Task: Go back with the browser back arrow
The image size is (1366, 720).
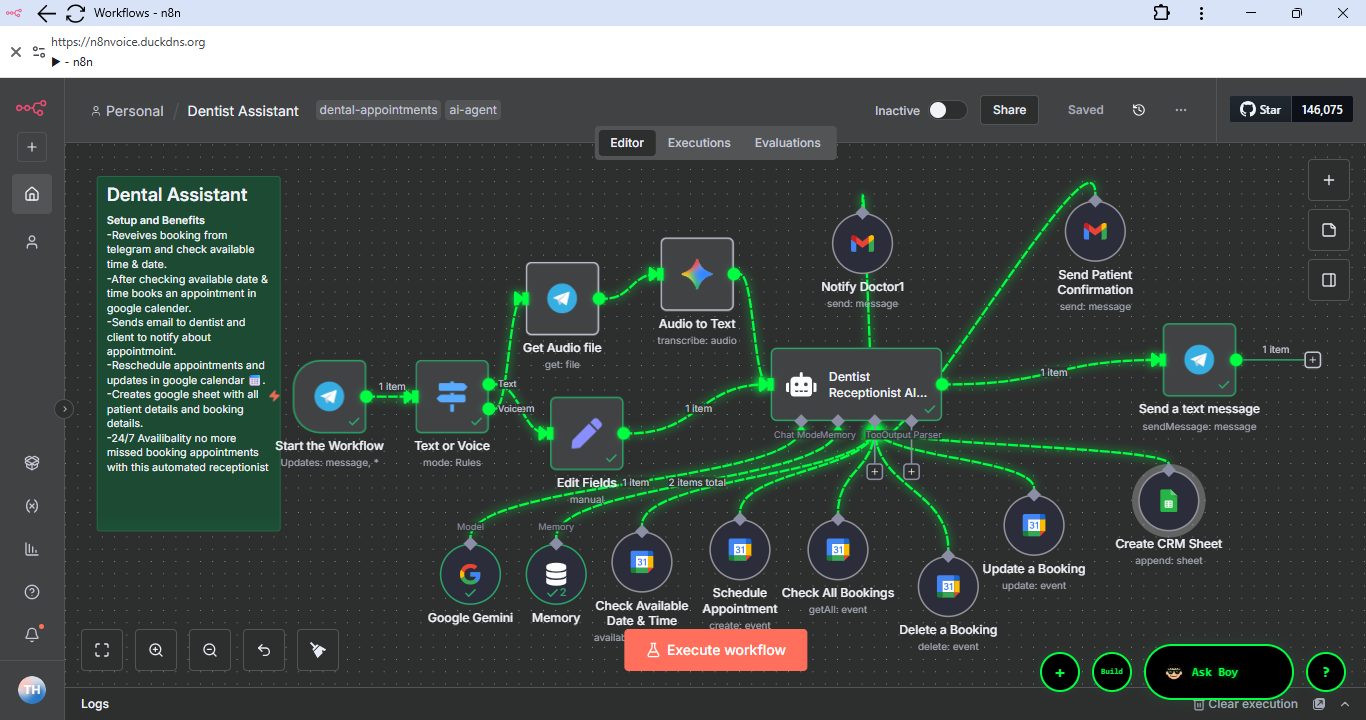Action: pos(46,13)
